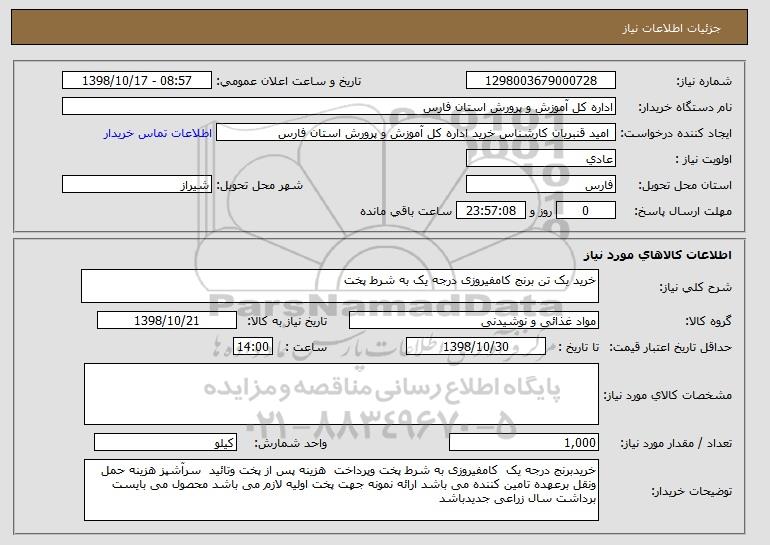Select the need priority field showing عادي
The width and height of the screenshot is (770, 545).
pyautogui.click(x=541, y=159)
